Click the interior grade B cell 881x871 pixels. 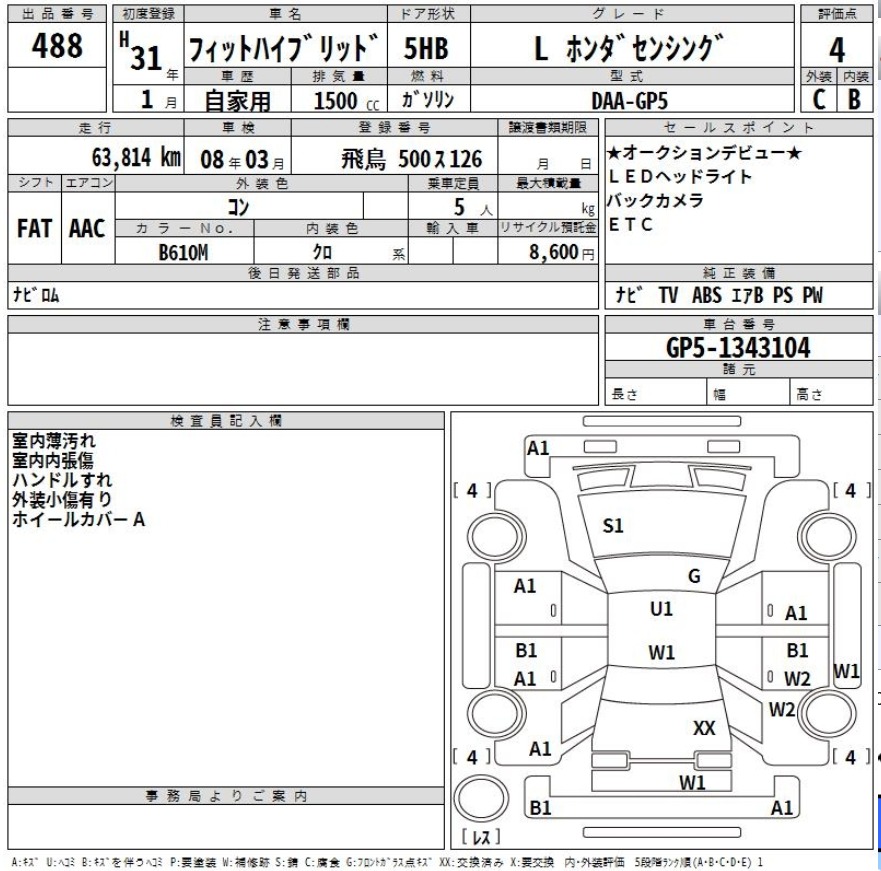coord(854,99)
